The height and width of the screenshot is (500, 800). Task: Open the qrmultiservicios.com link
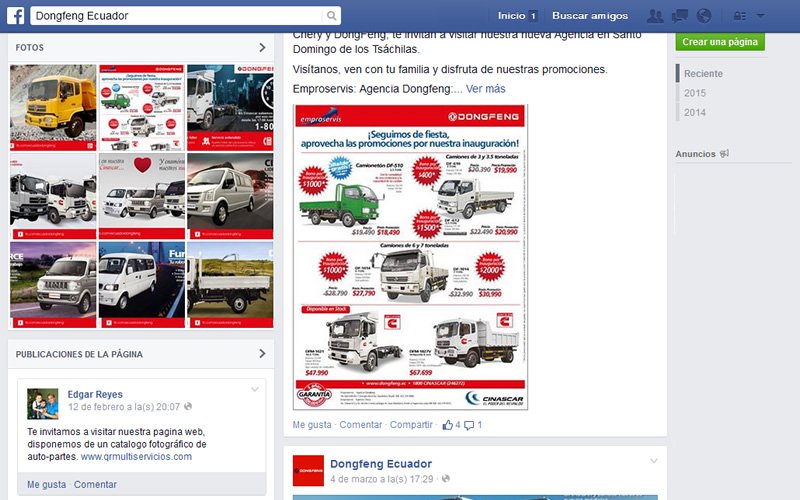click(x=136, y=457)
